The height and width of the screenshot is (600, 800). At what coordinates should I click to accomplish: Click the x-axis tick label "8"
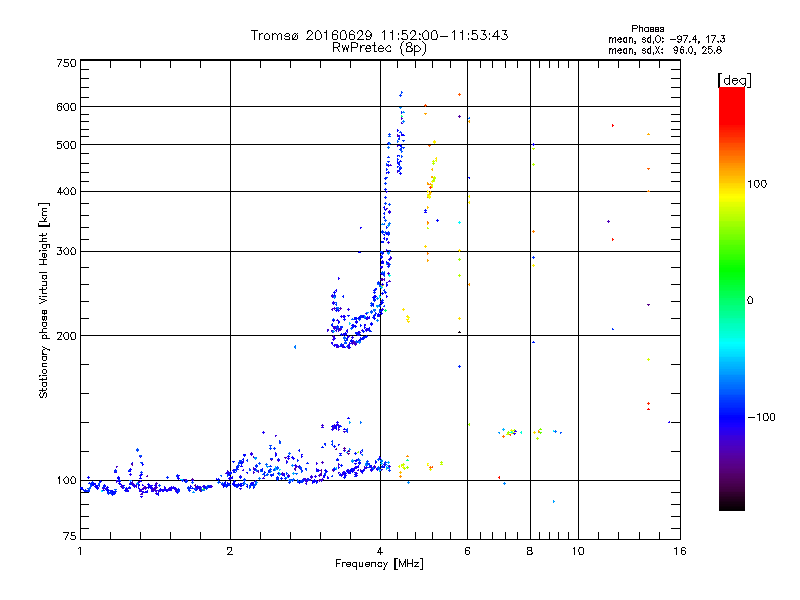(530, 551)
